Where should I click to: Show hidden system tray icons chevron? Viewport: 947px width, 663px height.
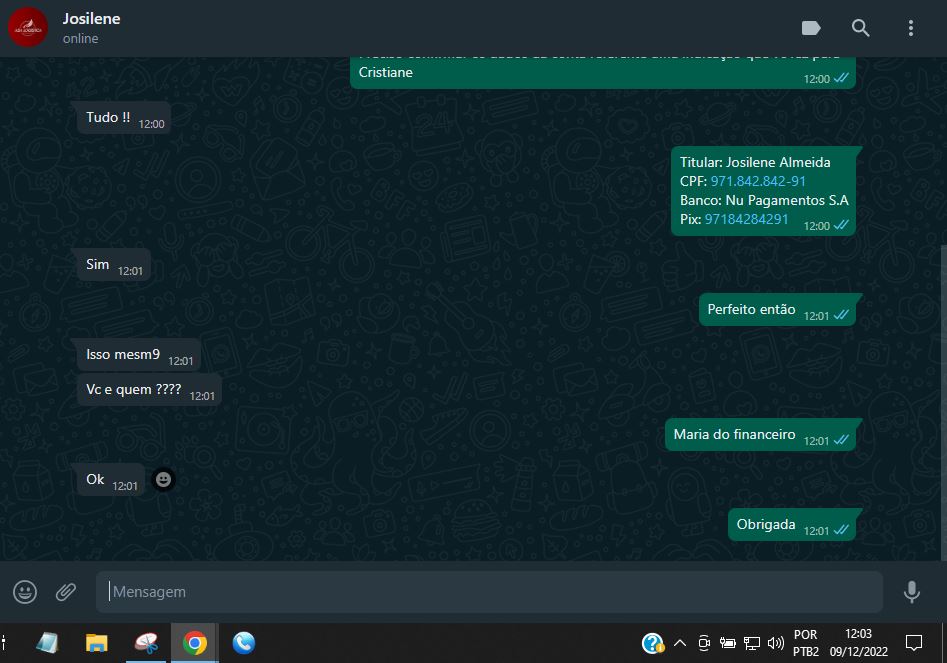[x=680, y=643]
